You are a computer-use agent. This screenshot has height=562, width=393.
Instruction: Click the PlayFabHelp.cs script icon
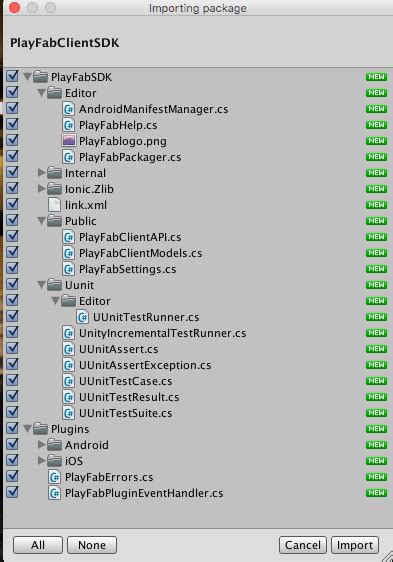(68, 125)
